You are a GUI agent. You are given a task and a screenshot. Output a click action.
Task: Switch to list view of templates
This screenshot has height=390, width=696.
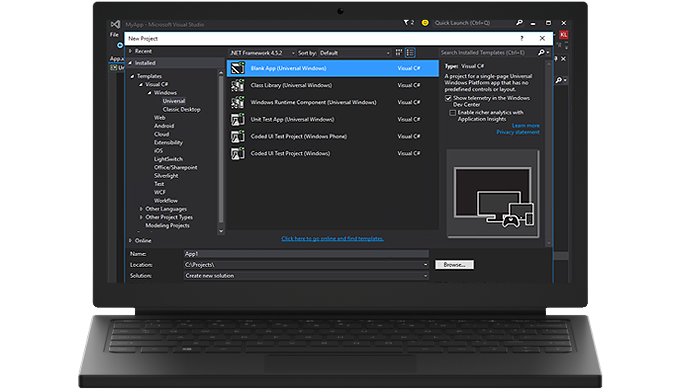click(x=410, y=52)
